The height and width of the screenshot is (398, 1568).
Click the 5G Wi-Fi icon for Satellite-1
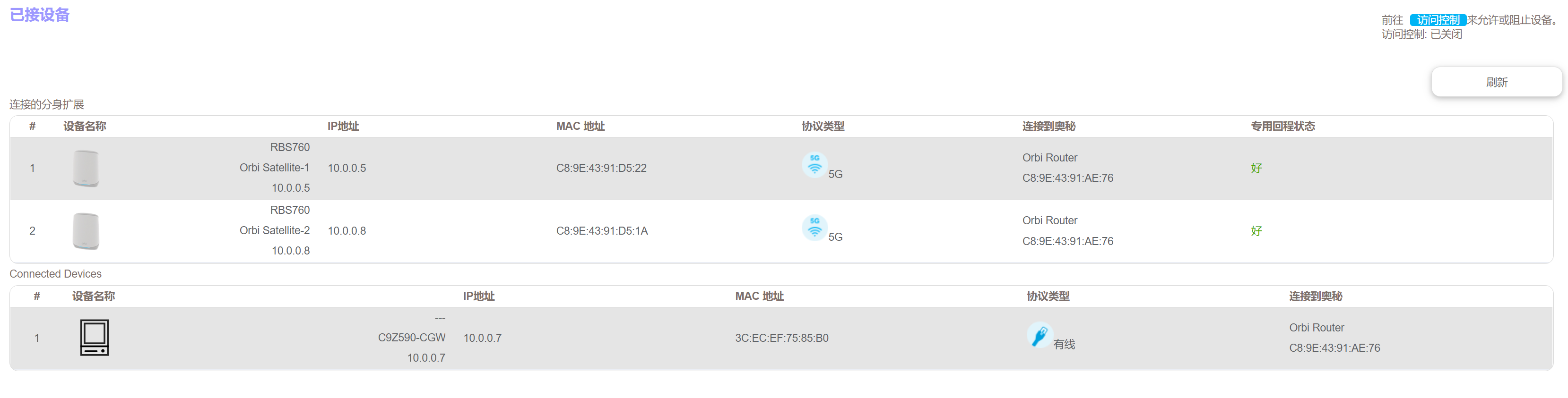pos(814,165)
